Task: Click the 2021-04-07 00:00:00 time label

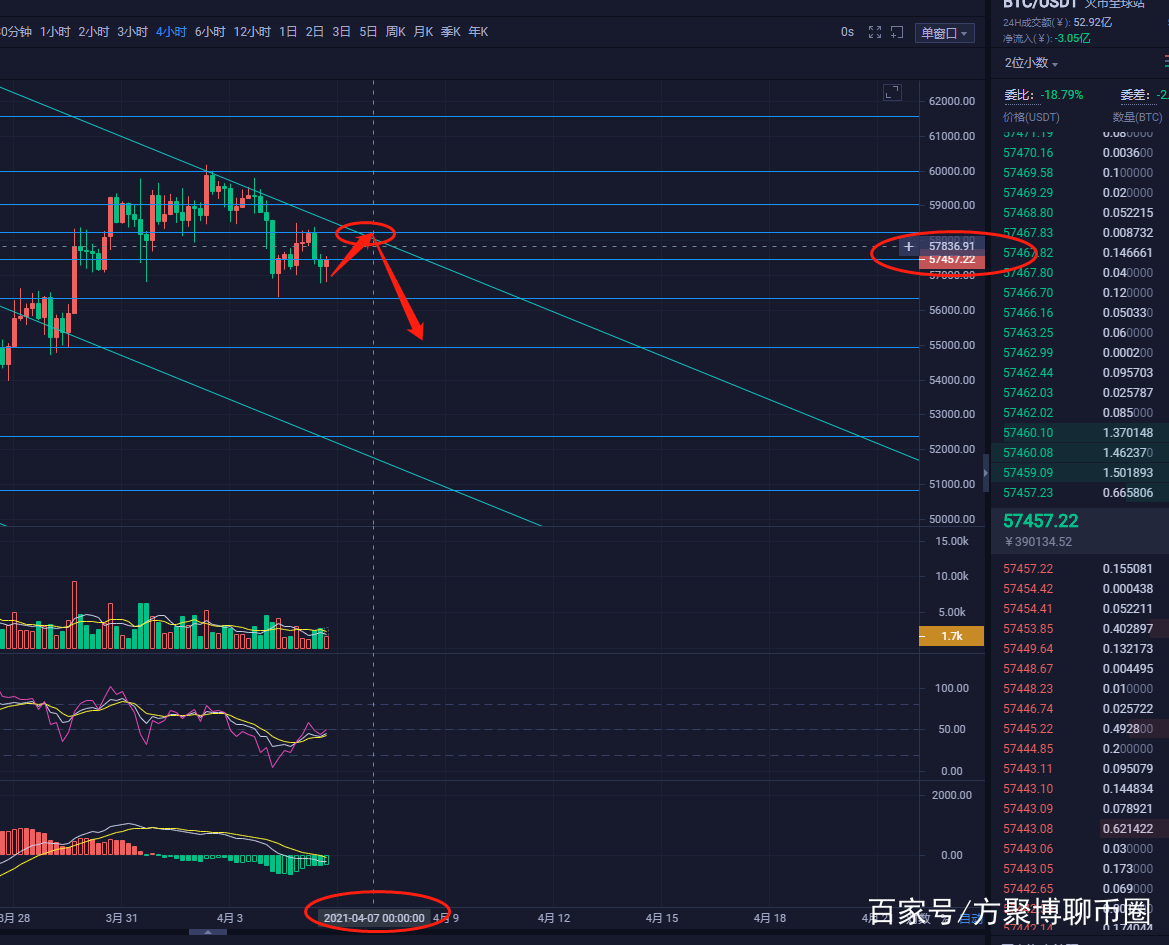Action: coord(374,917)
